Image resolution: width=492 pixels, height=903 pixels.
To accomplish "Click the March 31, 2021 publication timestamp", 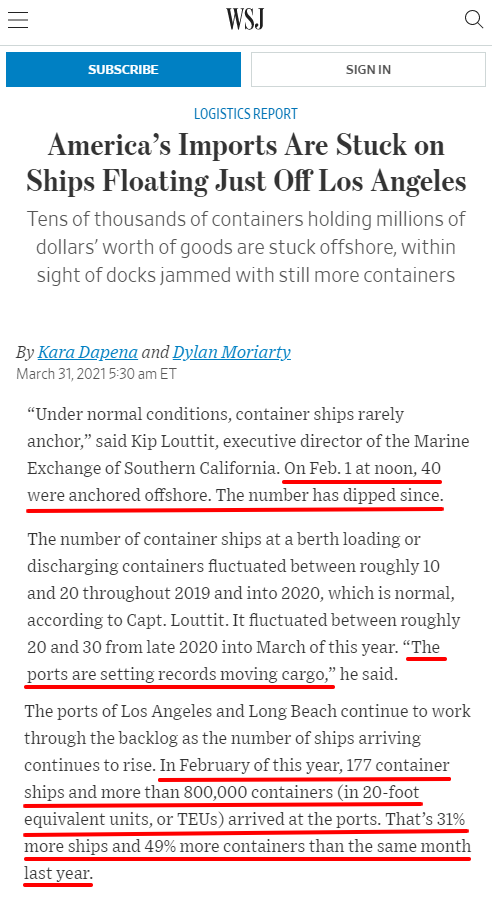I will [x=96, y=374].
